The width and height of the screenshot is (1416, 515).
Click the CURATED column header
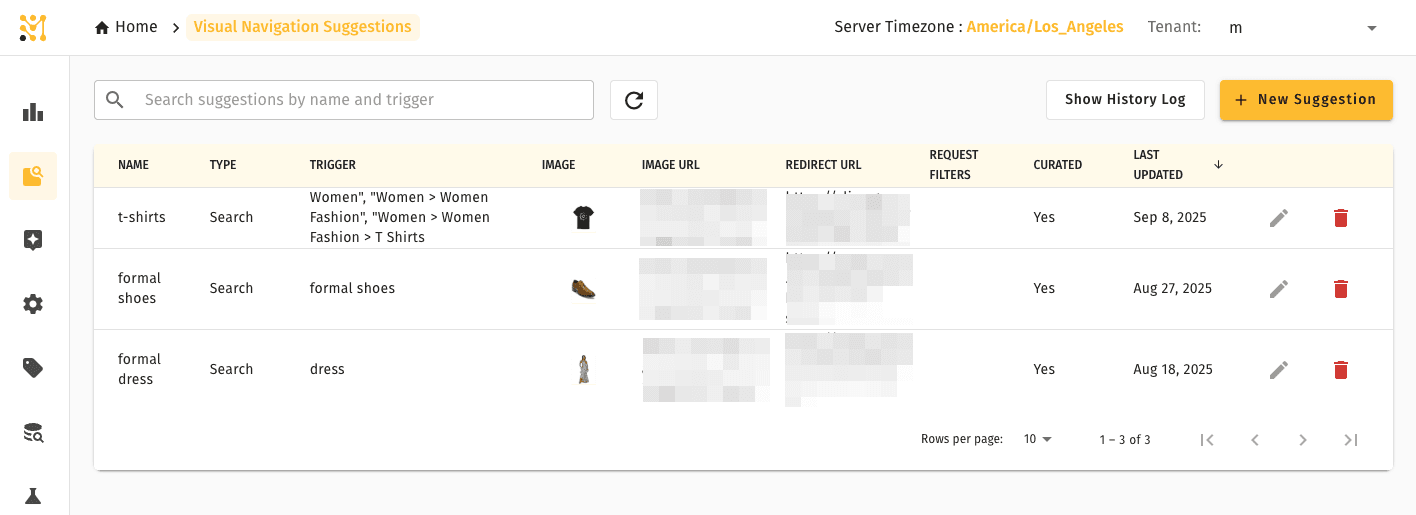(1058, 165)
